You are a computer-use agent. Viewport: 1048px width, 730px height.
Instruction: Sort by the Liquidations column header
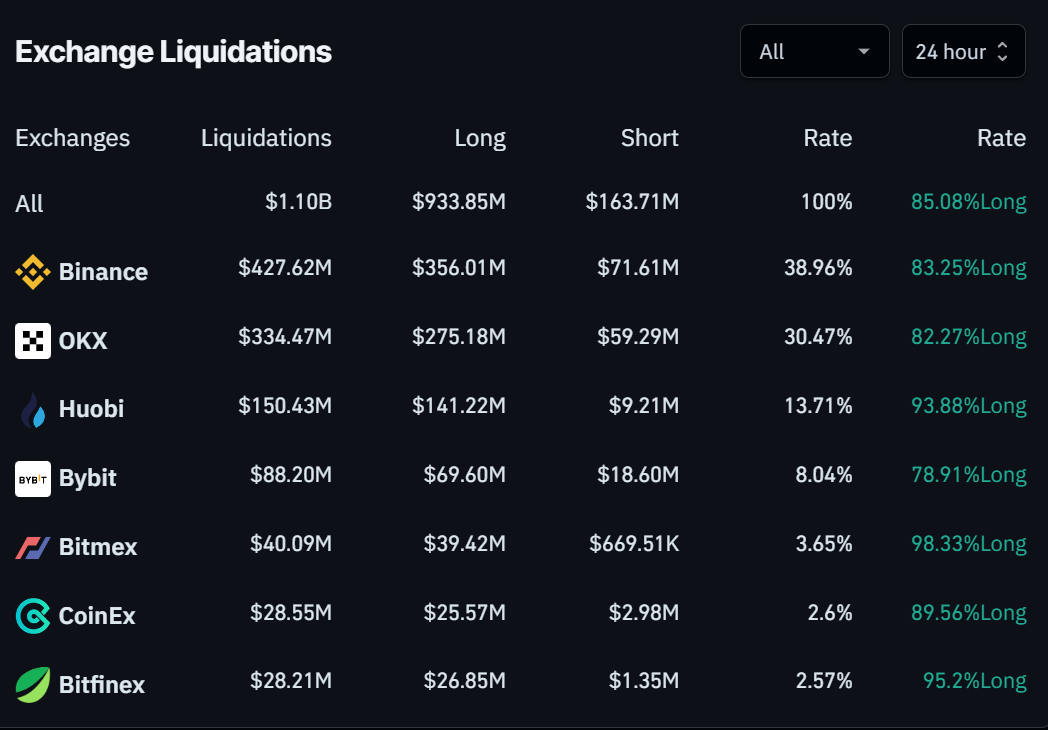266,138
